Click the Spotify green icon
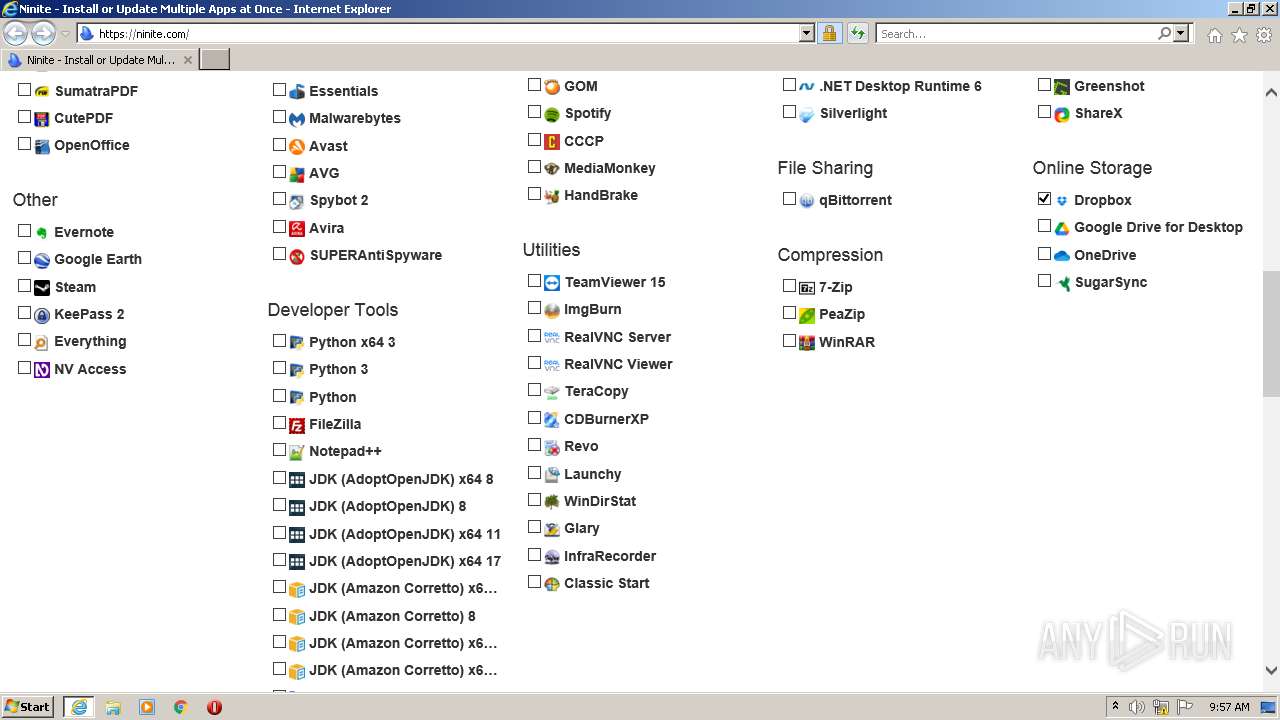 pyautogui.click(x=552, y=114)
